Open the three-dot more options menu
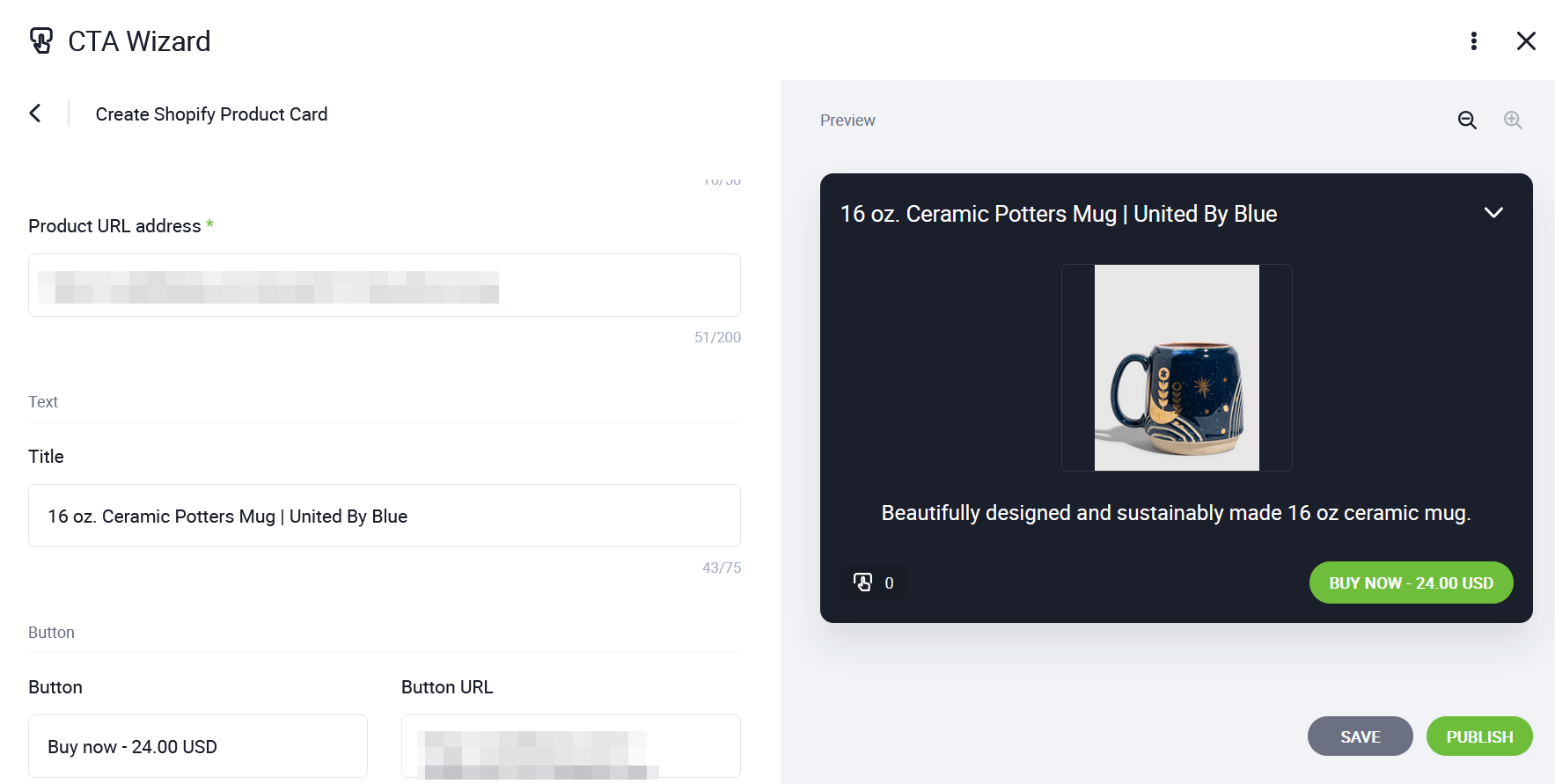1555x784 pixels. tap(1473, 41)
